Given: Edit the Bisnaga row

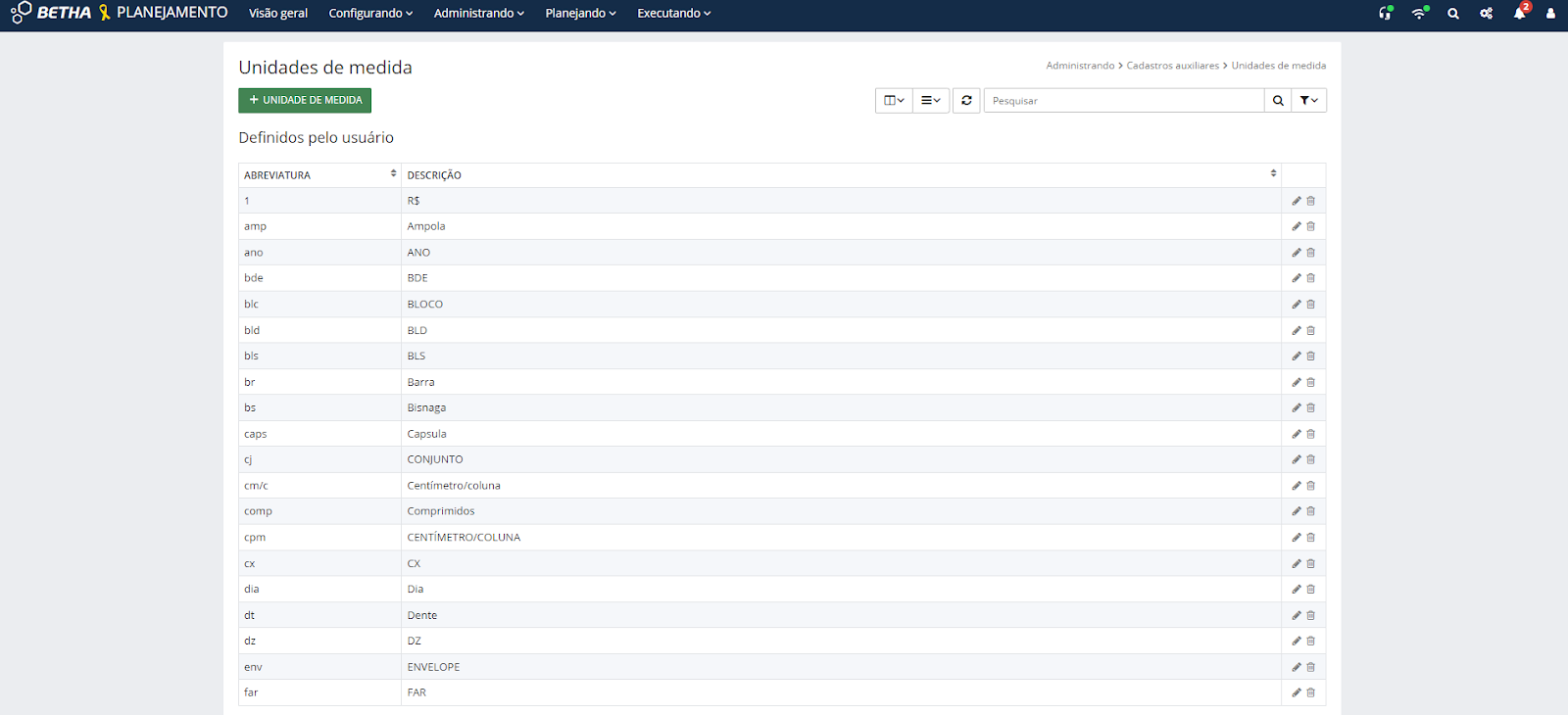Looking at the screenshot, I should point(1297,407).
